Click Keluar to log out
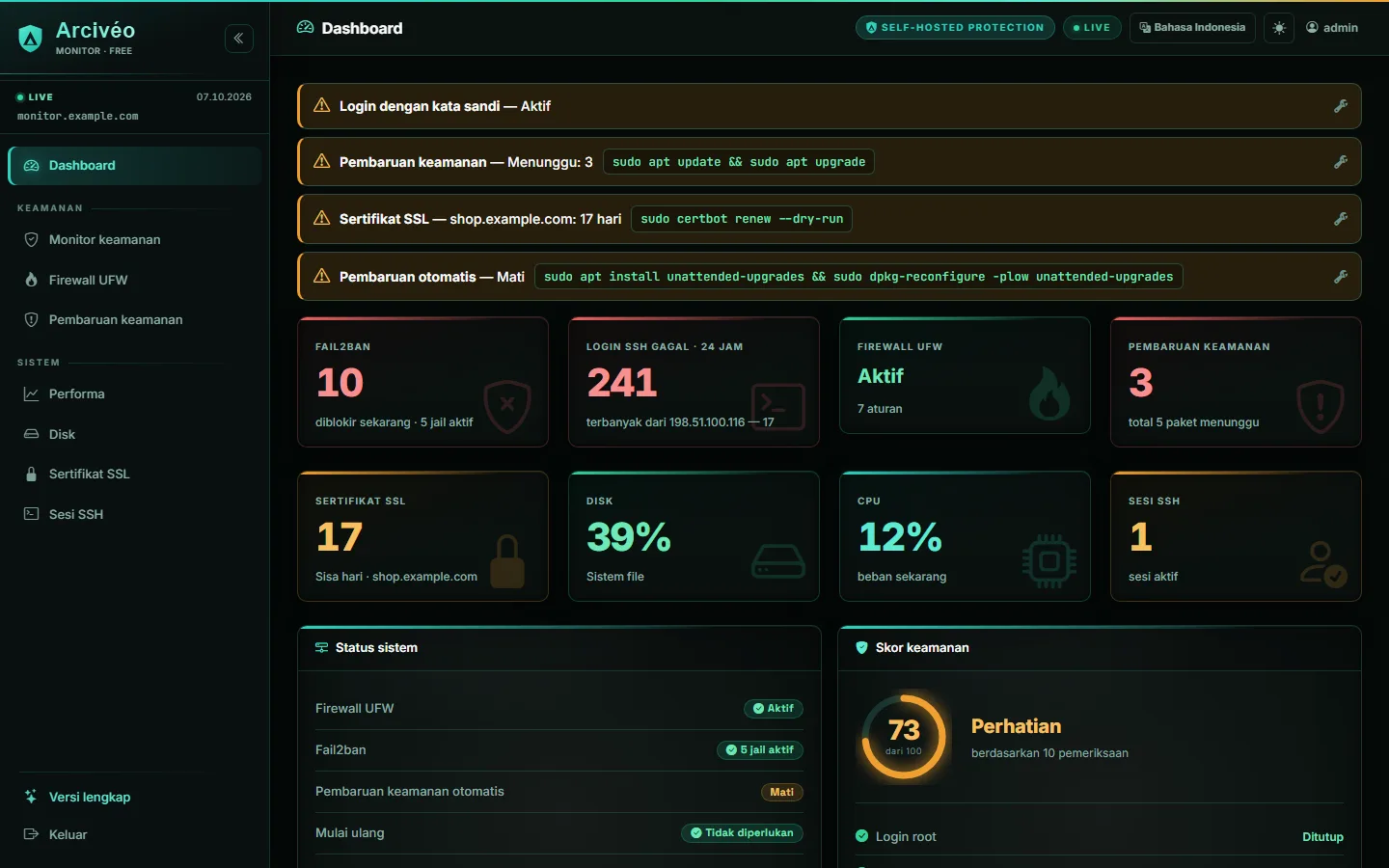The image size is (1389, 868). 134,834
